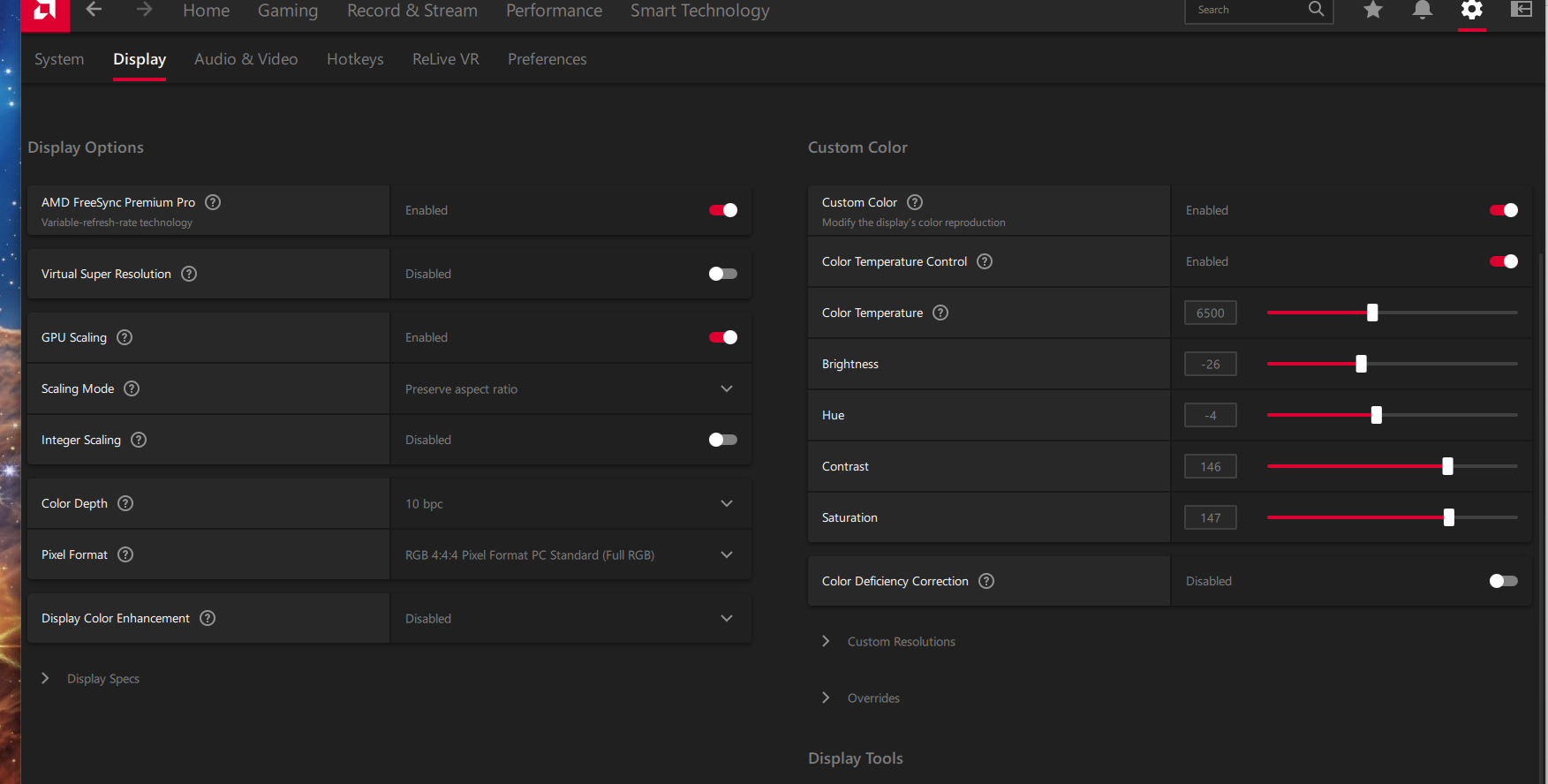Expand Overrides section
This screenshot has width=1548, height=784.
pyautogui.click(x=861, y=697)
